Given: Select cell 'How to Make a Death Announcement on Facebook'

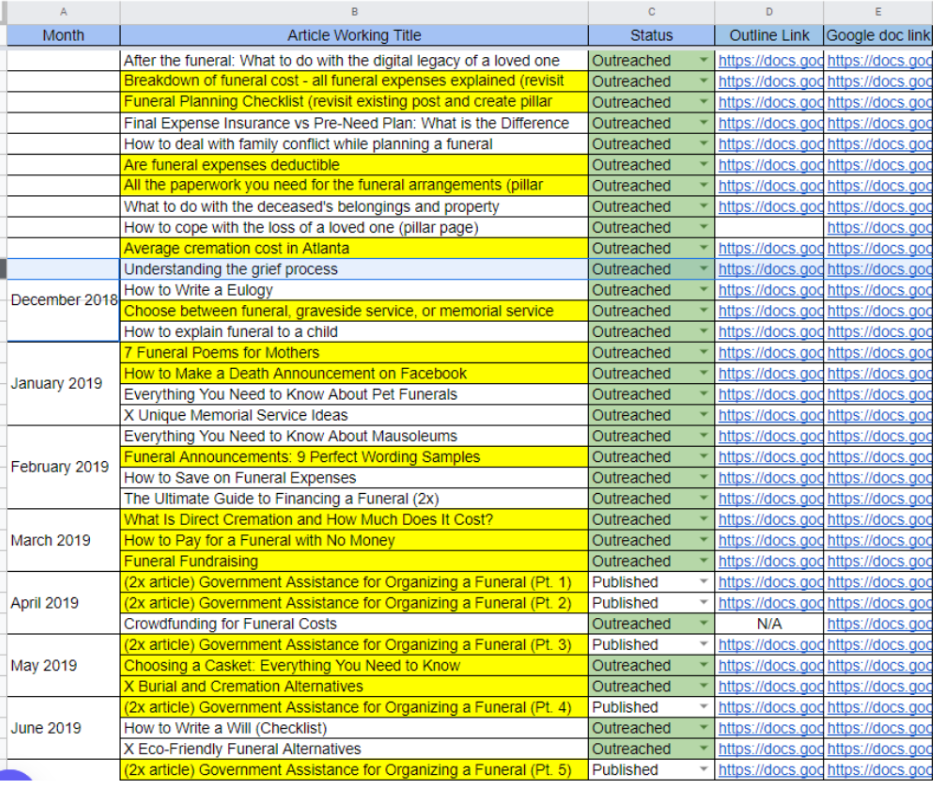Looking at the screenshot, I should point(356,375).
